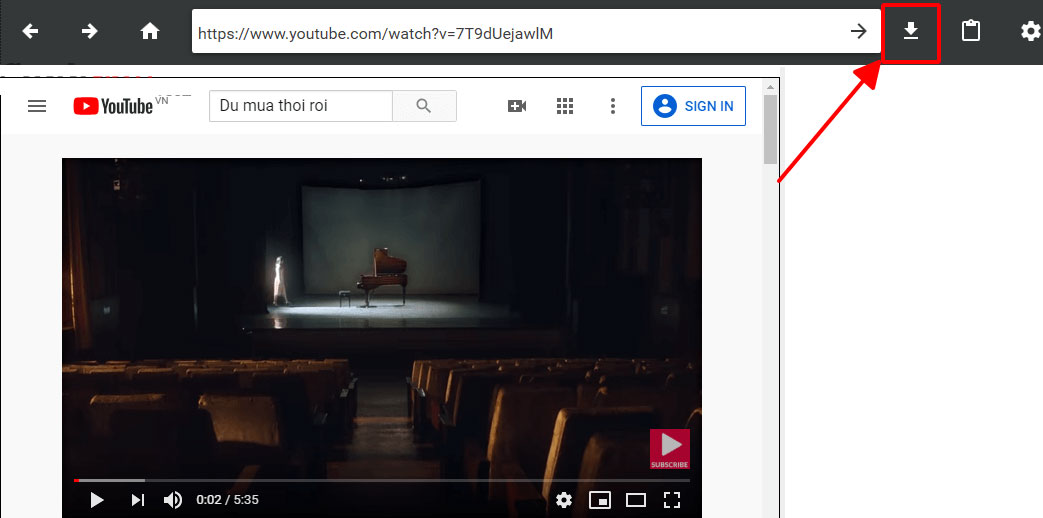Click the page vertical scrollbar thumb
Screen dimensions: 1043x518
pos(770,130)
